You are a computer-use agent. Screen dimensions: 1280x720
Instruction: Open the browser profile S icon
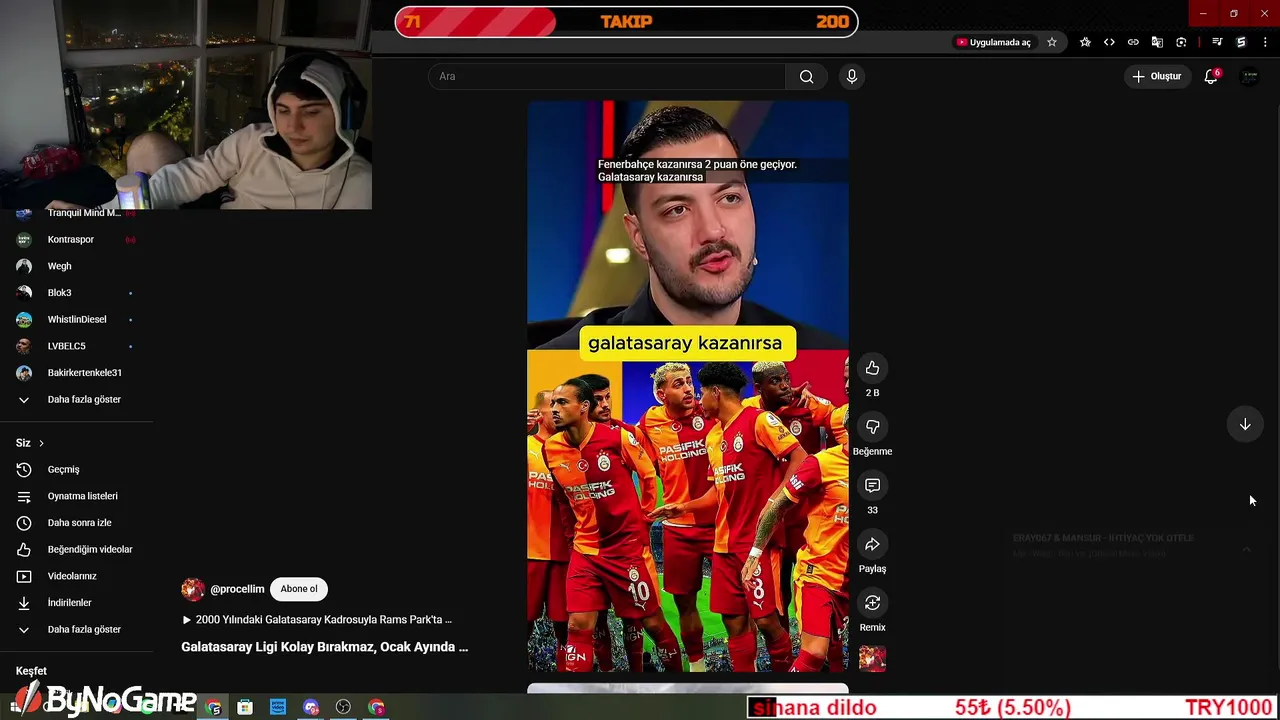tap(1241, 42)
